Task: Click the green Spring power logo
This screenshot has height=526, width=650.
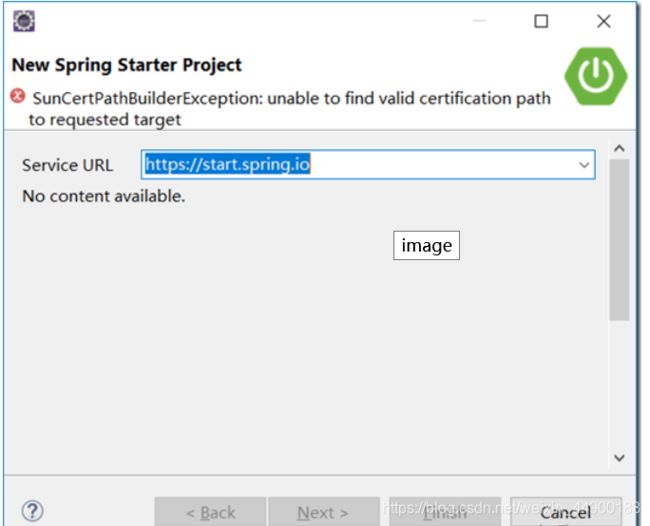Action: pos(596,76)
